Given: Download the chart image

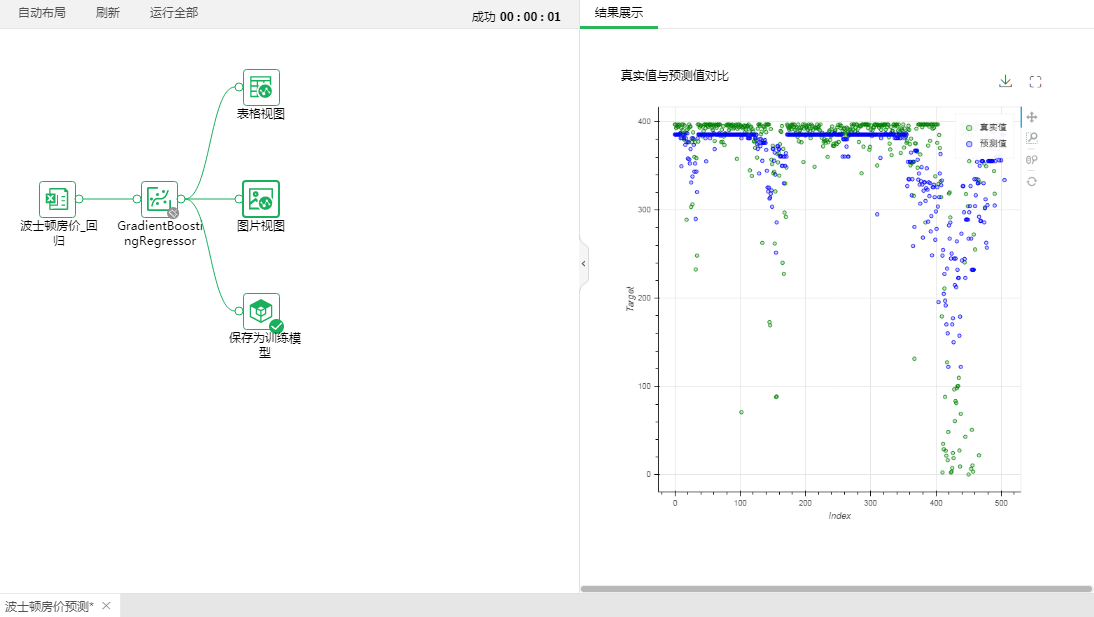Looking at the screenshot, I should click(x=1005, y=82).
